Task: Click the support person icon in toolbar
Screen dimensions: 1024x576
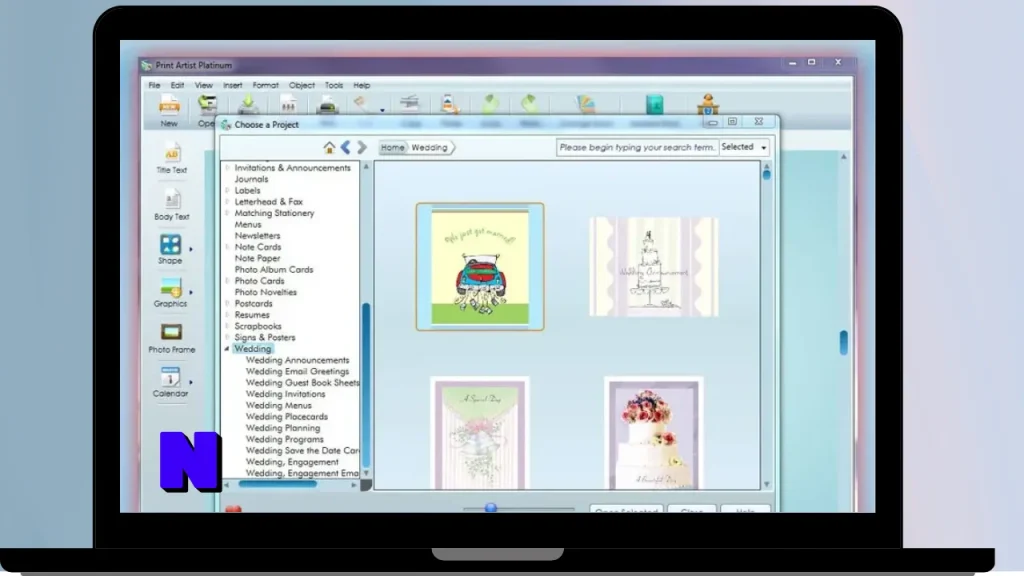Action: [x=708, y=104]
